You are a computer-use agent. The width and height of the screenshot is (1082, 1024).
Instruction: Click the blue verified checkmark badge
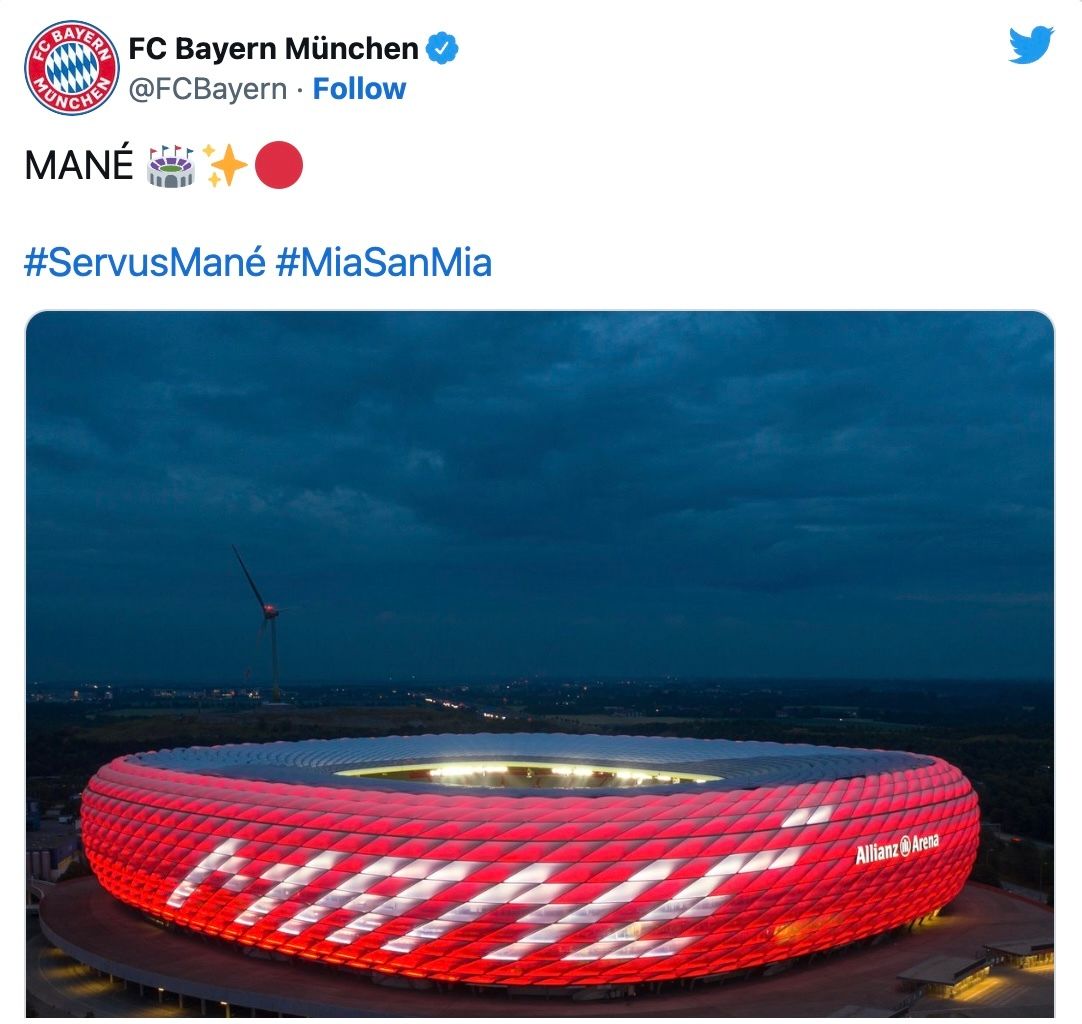[442, 48]
